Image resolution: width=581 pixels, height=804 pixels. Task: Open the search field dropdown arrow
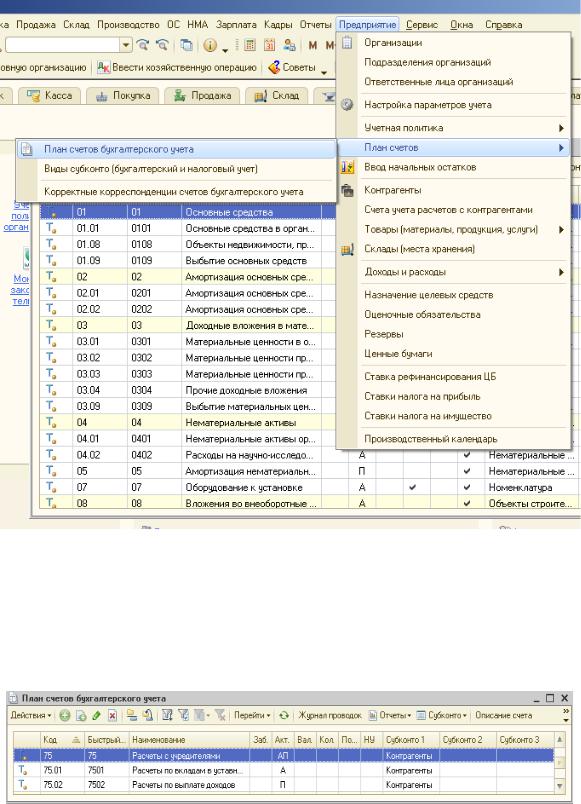126,45
